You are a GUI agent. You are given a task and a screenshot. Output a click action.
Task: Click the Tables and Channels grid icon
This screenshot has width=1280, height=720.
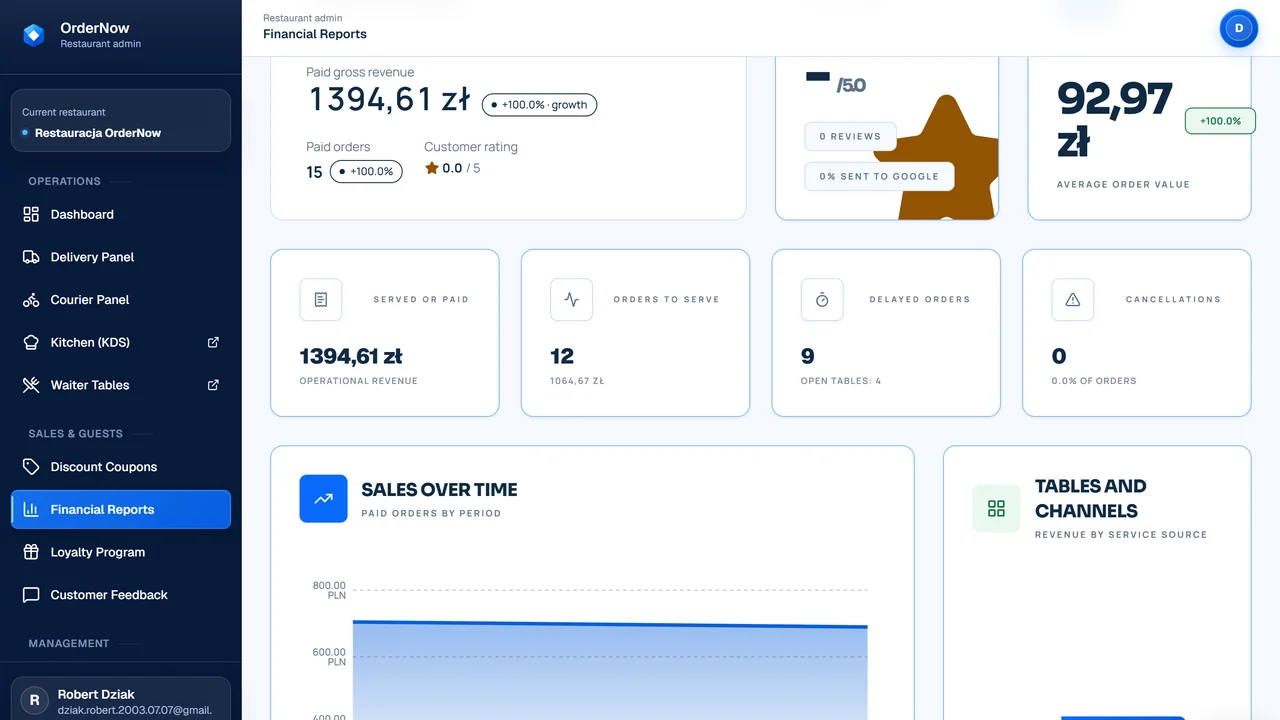[x=996, y=509]
